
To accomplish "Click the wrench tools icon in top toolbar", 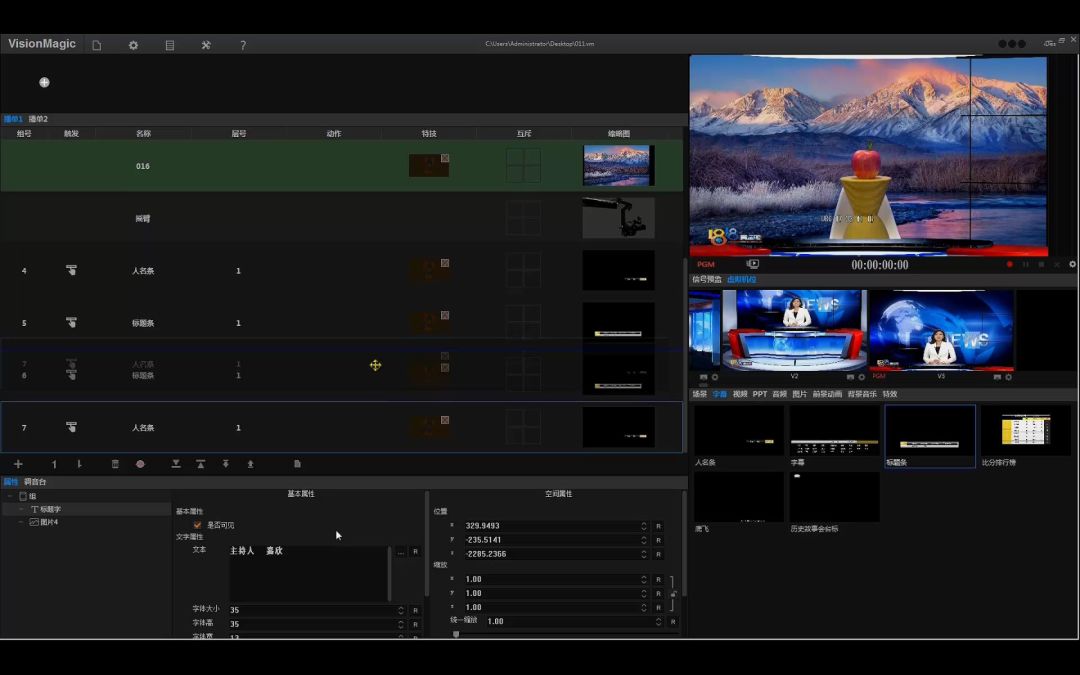I will point(206,45).
